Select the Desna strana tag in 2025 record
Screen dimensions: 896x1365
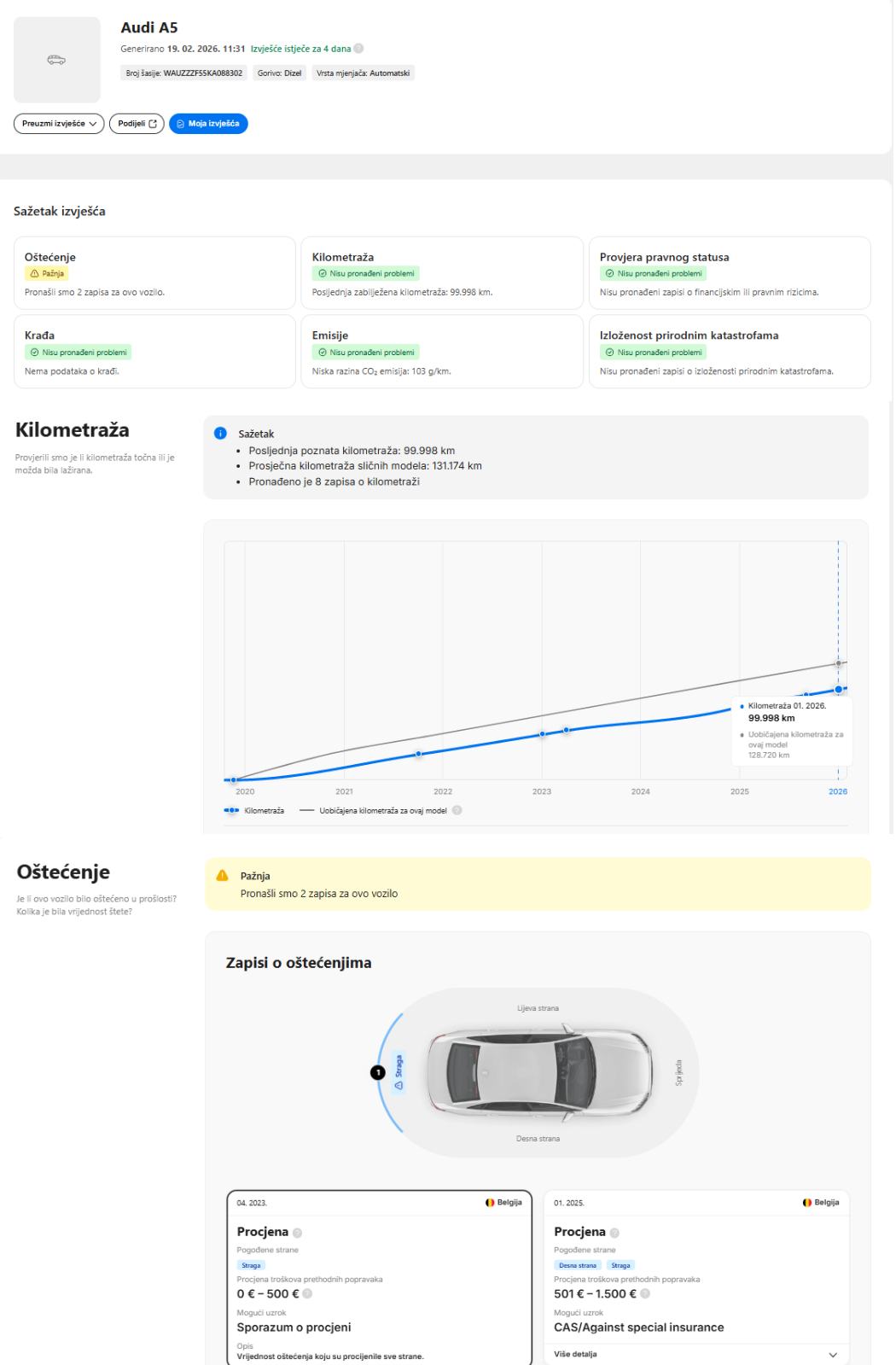(x=578, y=1265)
